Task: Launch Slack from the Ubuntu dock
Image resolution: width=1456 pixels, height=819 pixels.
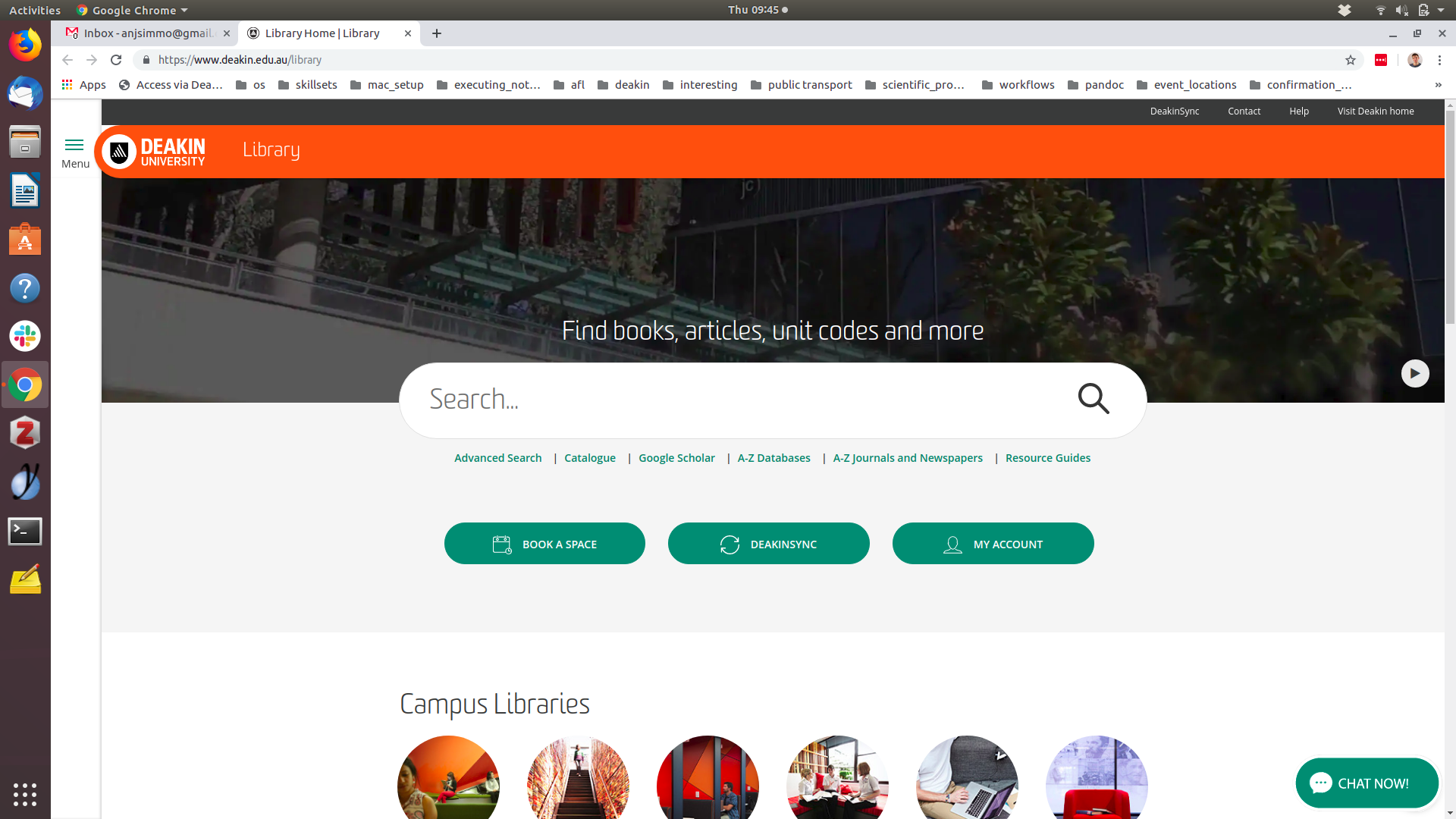Action: (25, 336)
